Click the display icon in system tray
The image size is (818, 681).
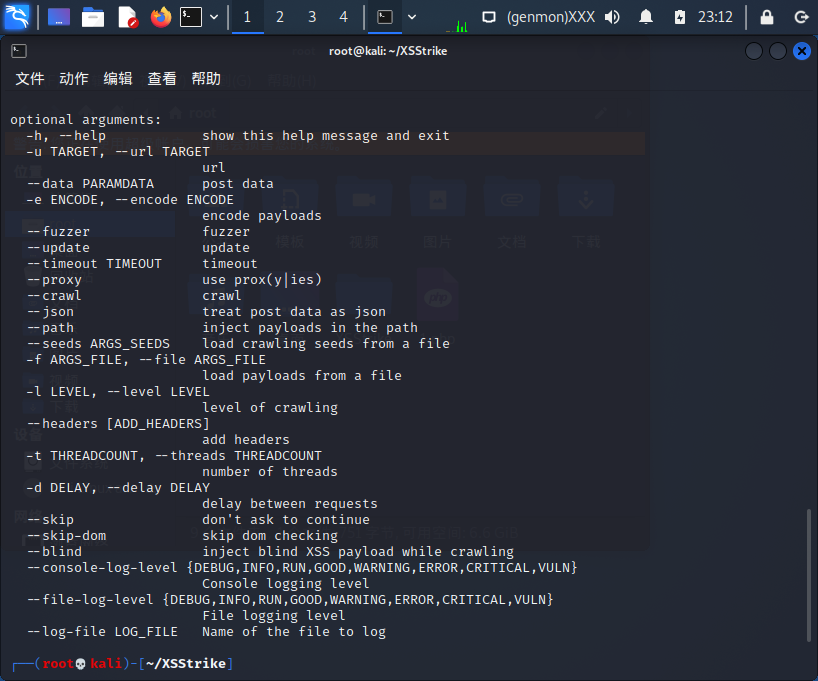coord(489,17)
